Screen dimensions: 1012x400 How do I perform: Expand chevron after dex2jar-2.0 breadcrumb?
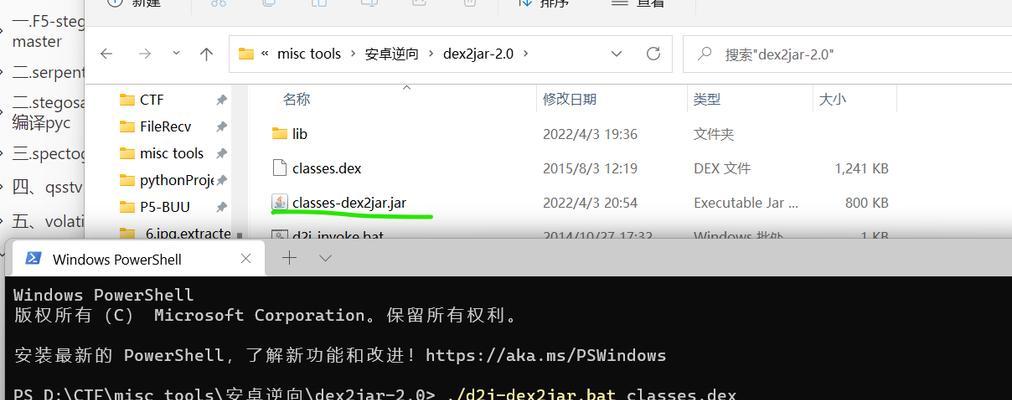click(x=525, y=54)
